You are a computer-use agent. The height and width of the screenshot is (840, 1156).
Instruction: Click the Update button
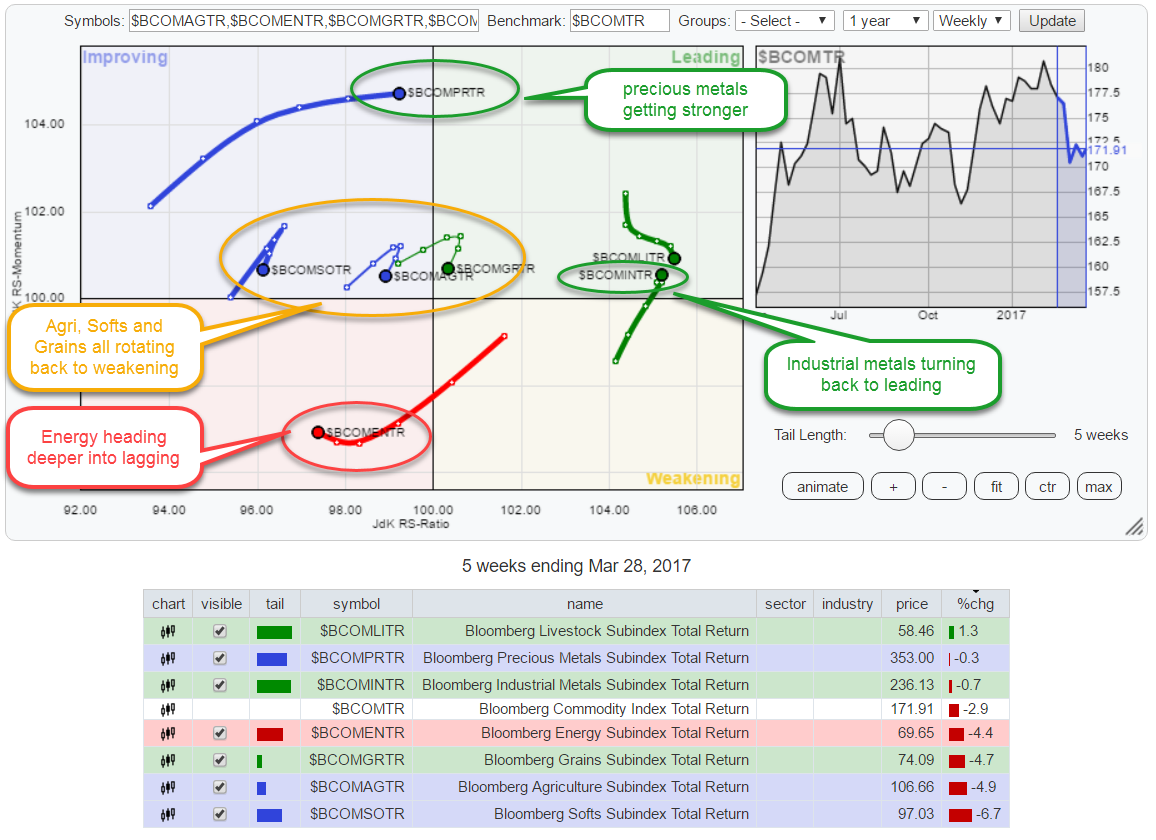point(1052,21)
